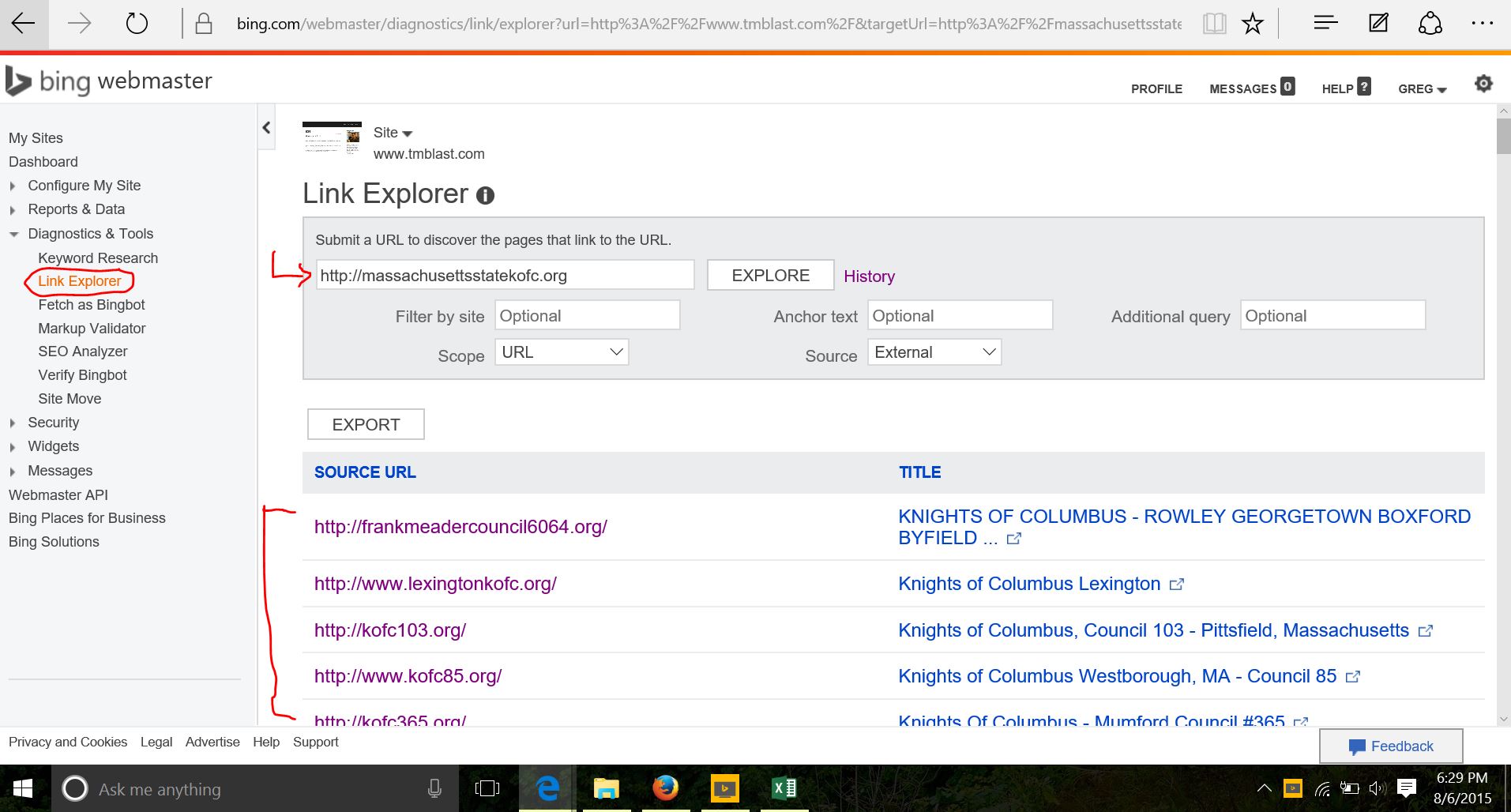The height and width of the screenshot is (812, 1511).
Task: Open the frankmeadercouncil6064.org source URL
Action: point(460,527)
